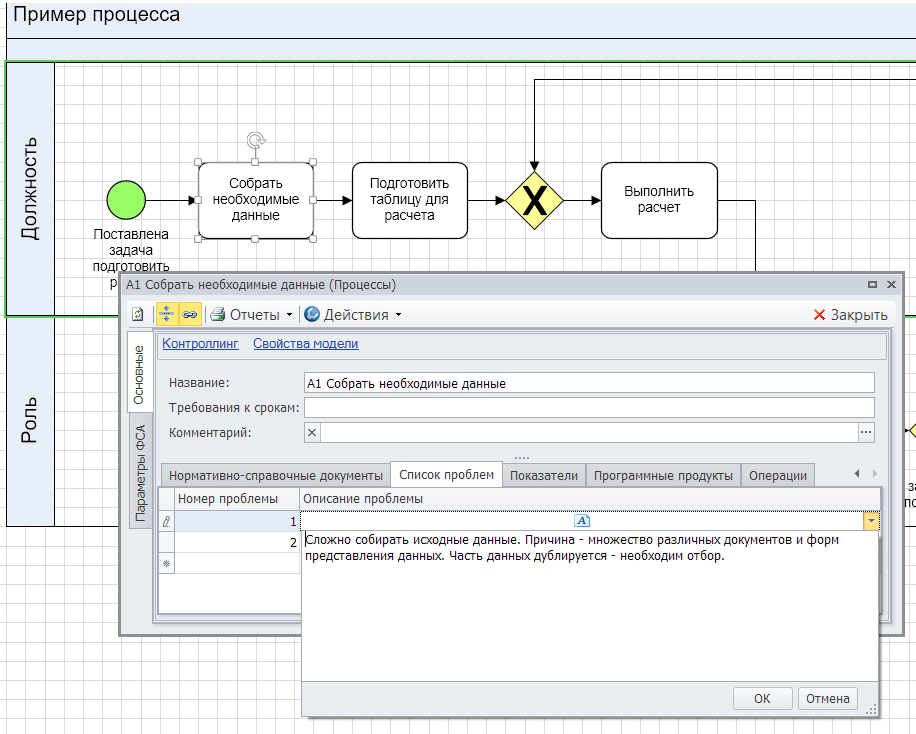Click ellipsis button next to Комментарий field
This screenshot has width=916, height=734.
866,432
